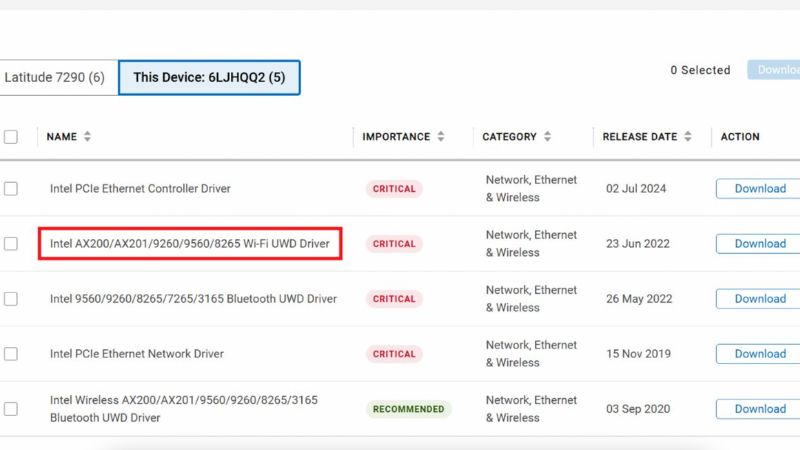Click the RELEASE DATE column header label

pos(640,137)
